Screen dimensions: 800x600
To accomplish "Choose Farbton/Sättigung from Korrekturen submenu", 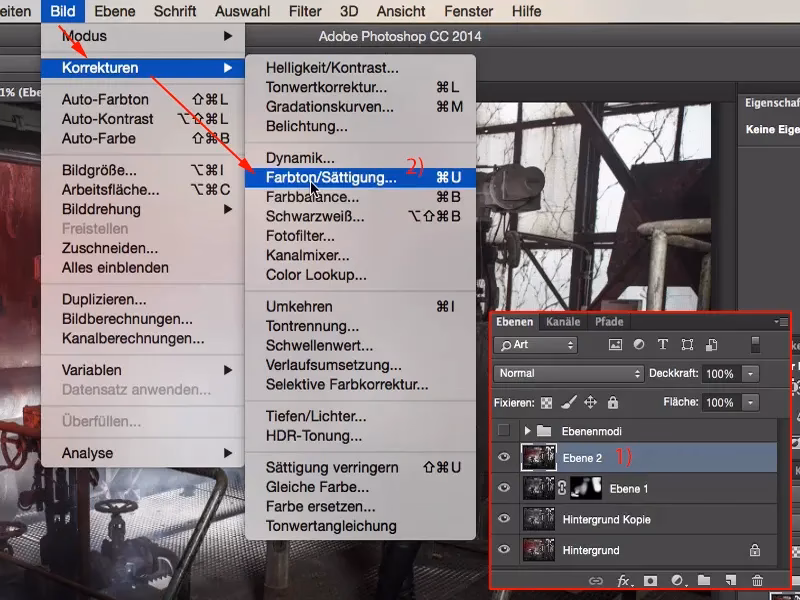I will pos(331,177).
